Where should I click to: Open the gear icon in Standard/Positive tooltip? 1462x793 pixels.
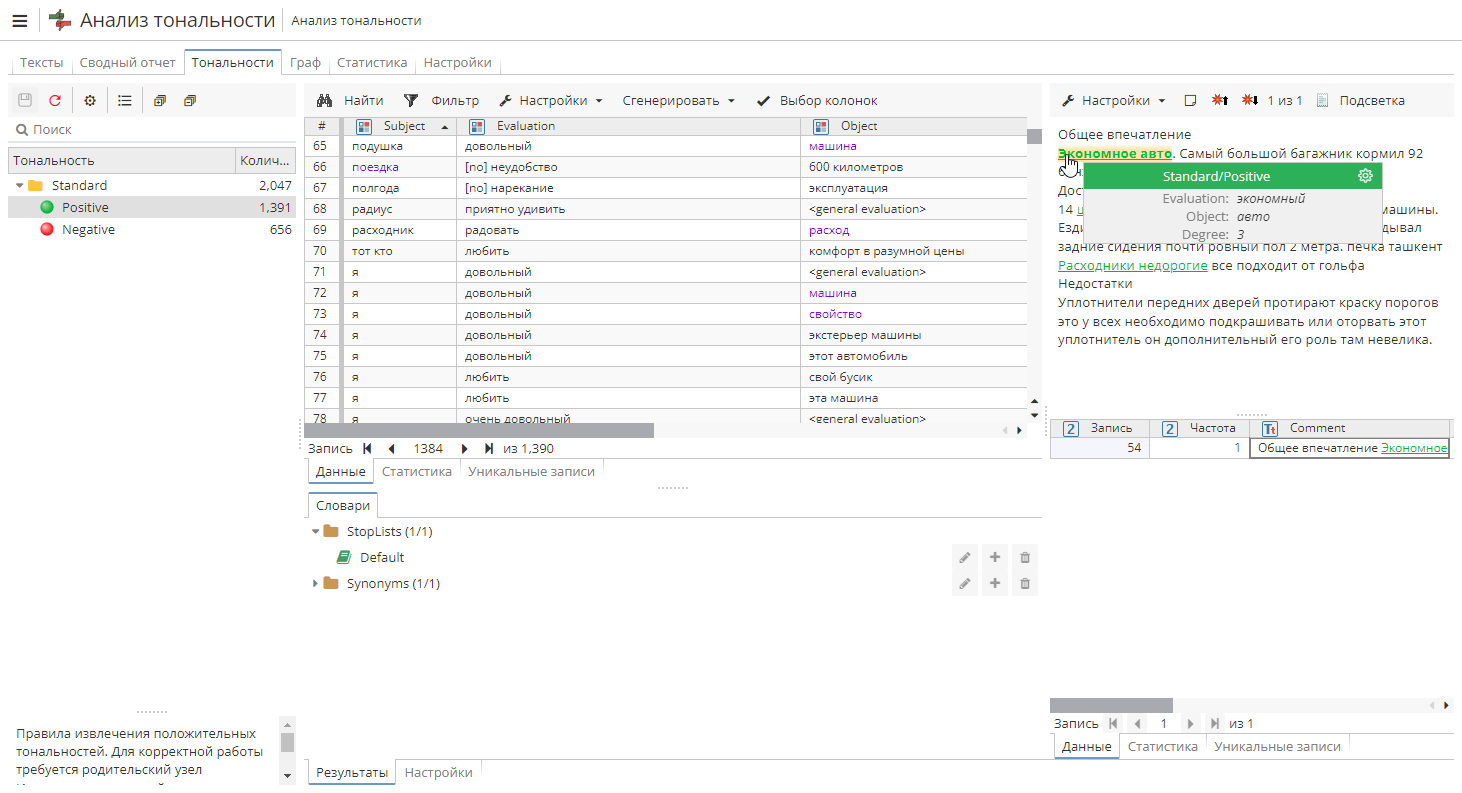pyautogui.click(x=1365, y=176)
